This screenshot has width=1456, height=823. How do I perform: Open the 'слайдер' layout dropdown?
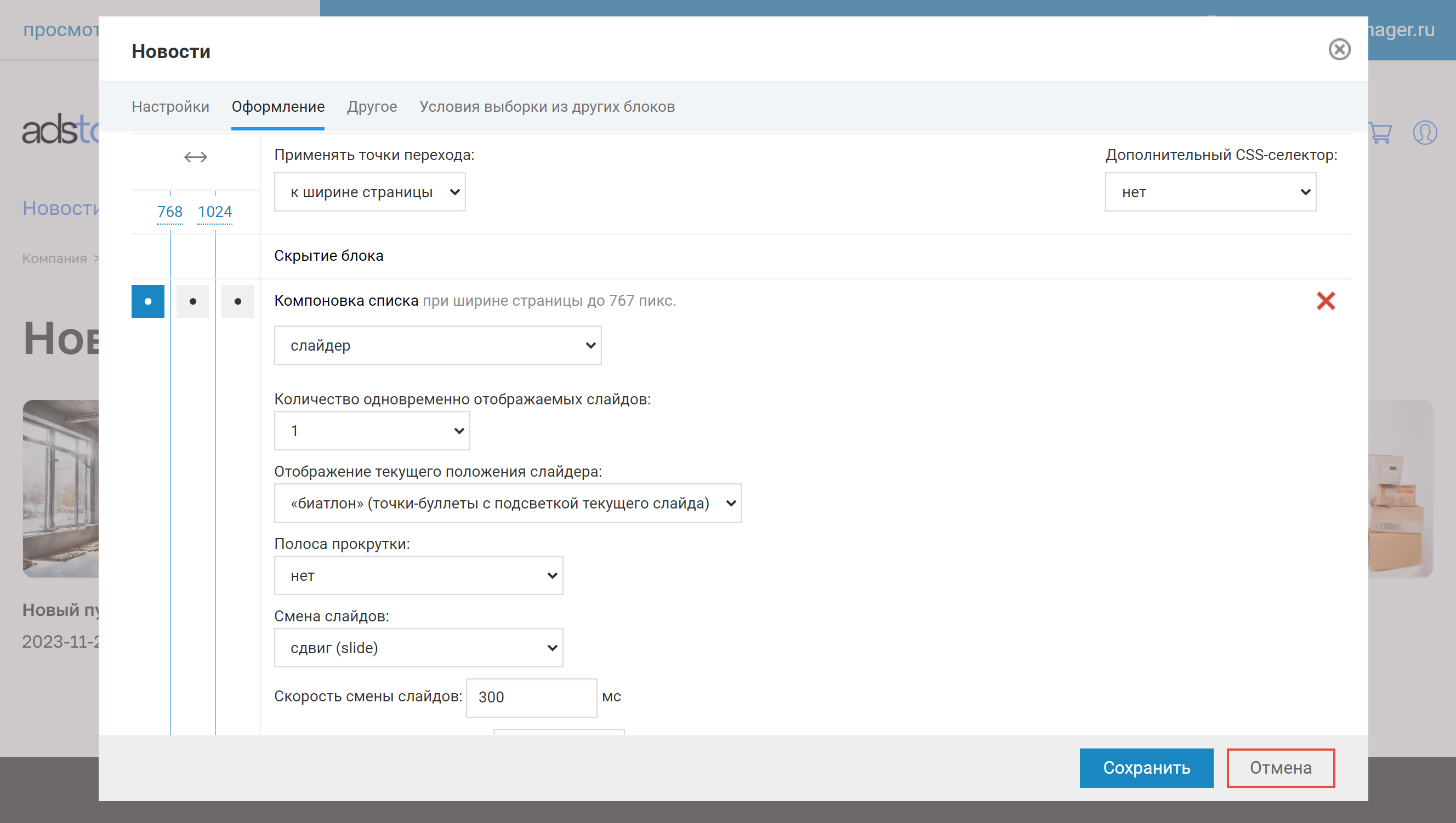point(437,345)
